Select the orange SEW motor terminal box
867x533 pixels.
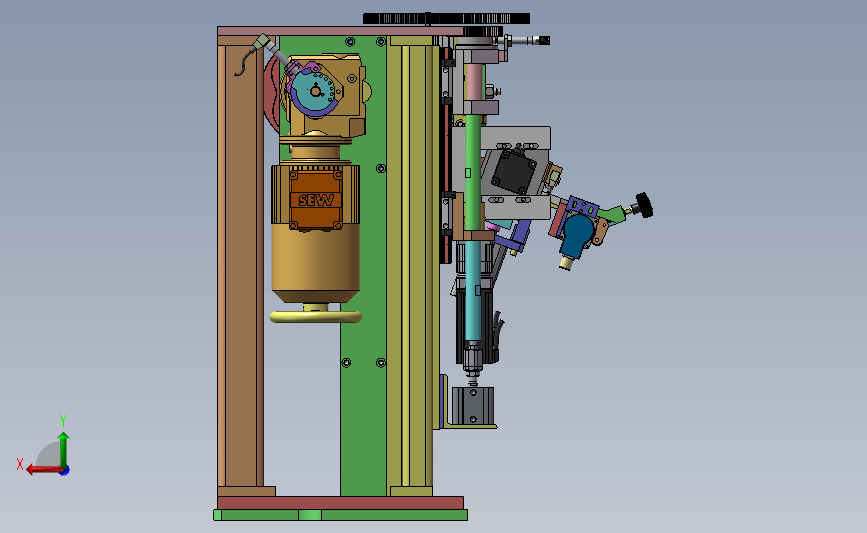(x=316, y=200)
